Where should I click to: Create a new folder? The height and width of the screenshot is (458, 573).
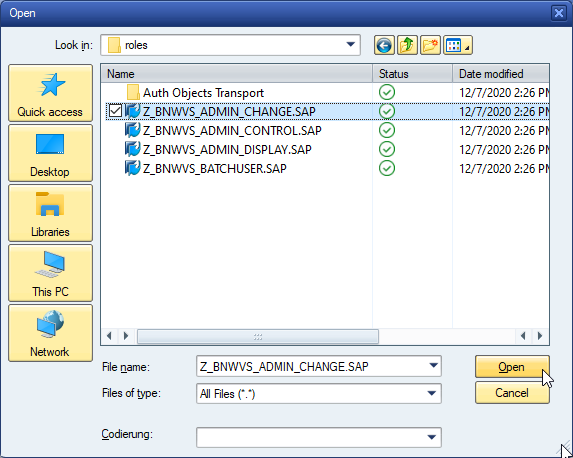[430, 45]
